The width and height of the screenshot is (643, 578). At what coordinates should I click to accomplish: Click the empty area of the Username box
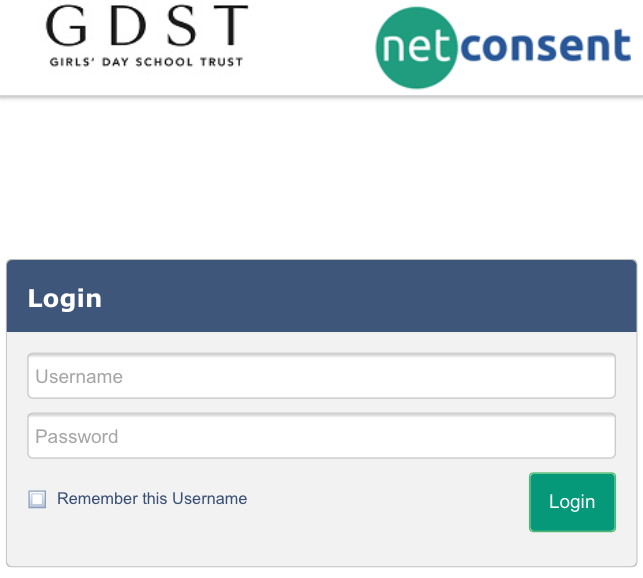point(369,376)
